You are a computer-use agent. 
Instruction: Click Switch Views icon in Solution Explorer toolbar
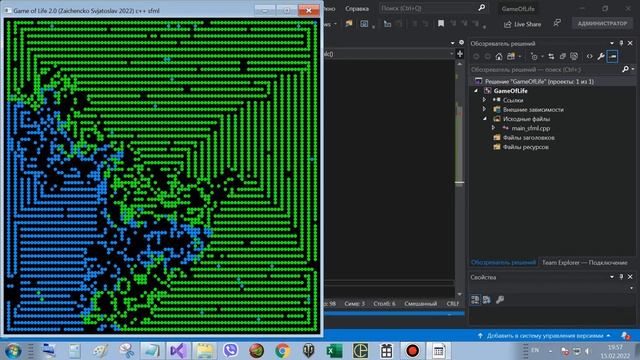coord(511,57)
